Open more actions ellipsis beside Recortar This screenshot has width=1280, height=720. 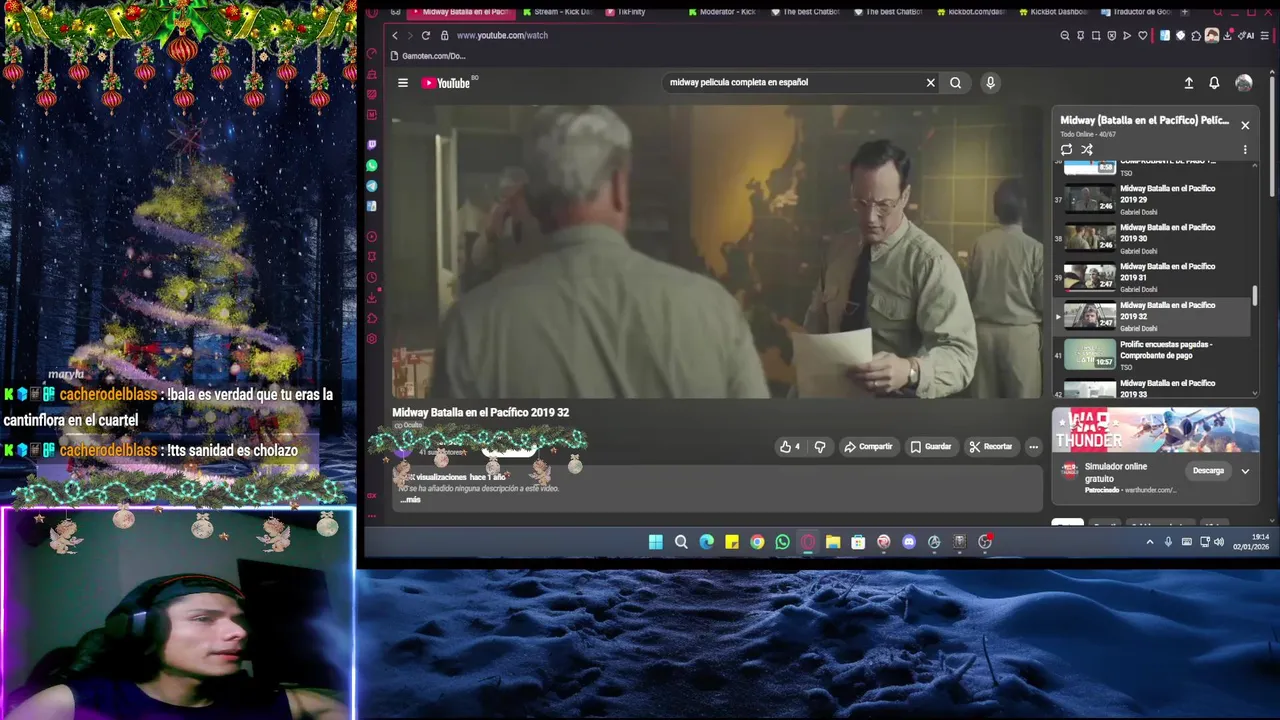(1033, 447)
